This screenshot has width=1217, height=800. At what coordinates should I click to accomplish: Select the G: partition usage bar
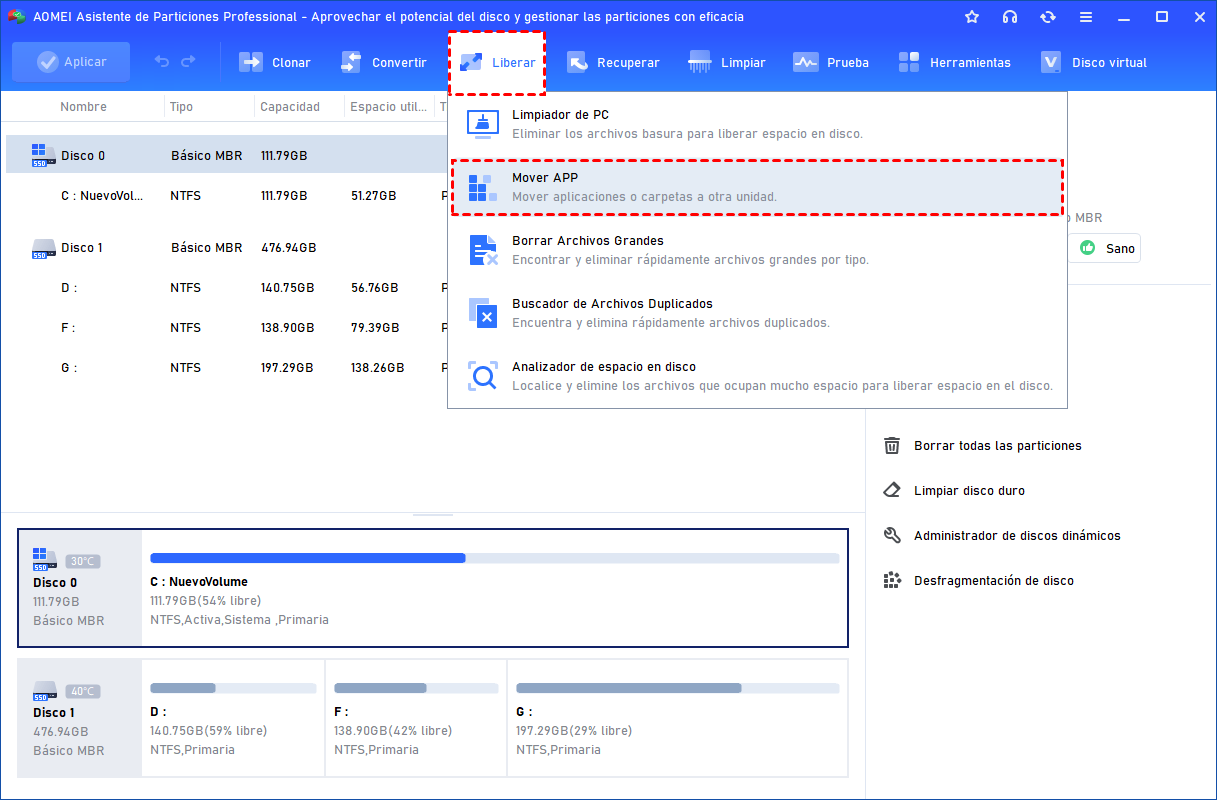(x=677, y=688)
